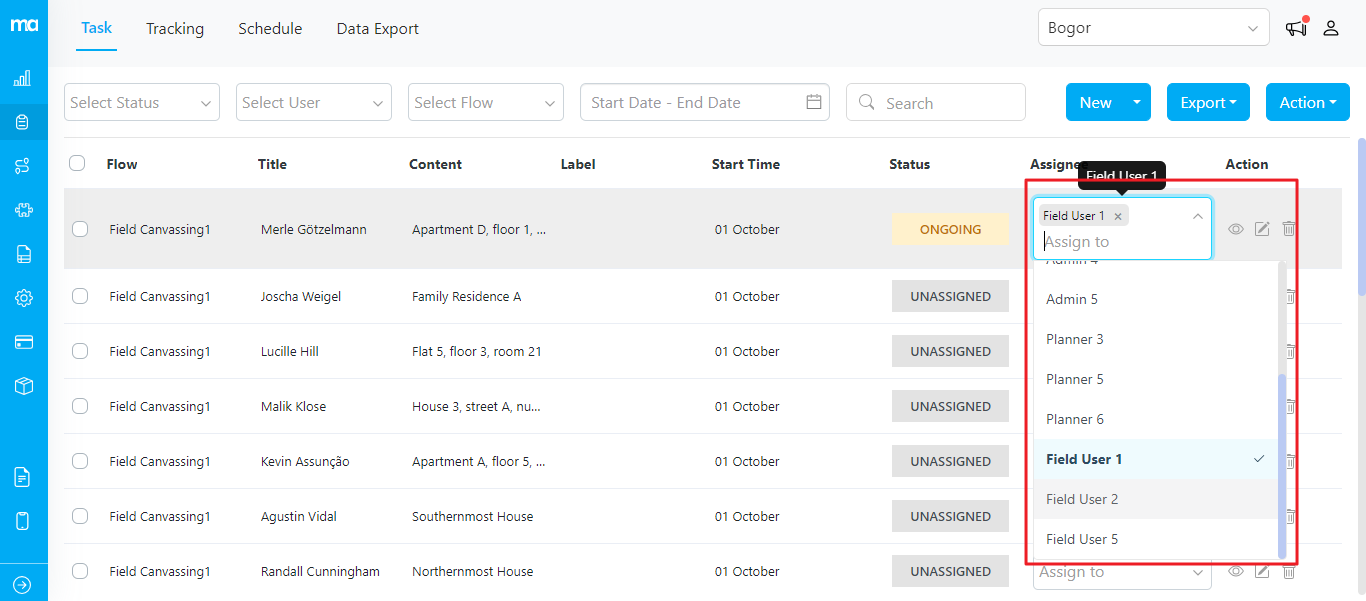Open sidebar settings gear icon
The width and height of the screenshot is (1366, 601).
coord(24,297)
